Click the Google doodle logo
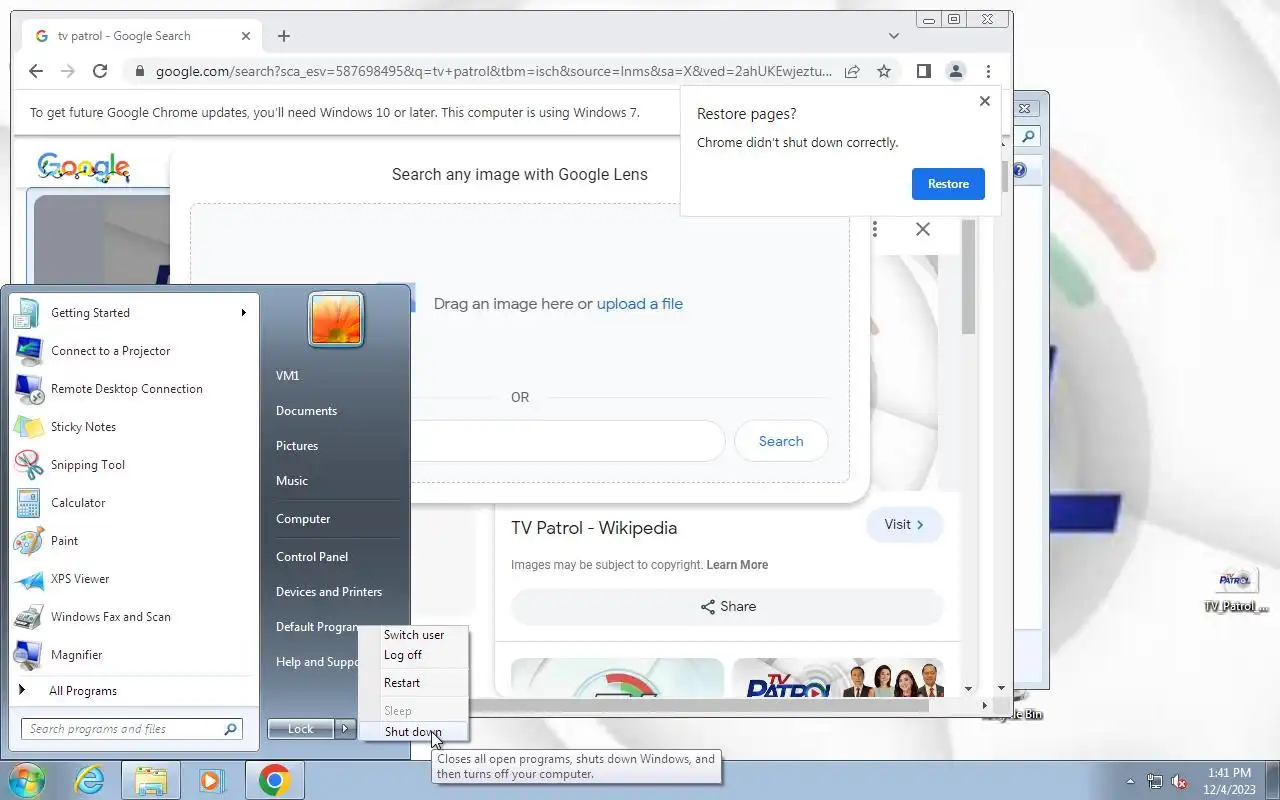Image resolution: width=1280 pixels, height=800 pixels. tap(84, 167)
